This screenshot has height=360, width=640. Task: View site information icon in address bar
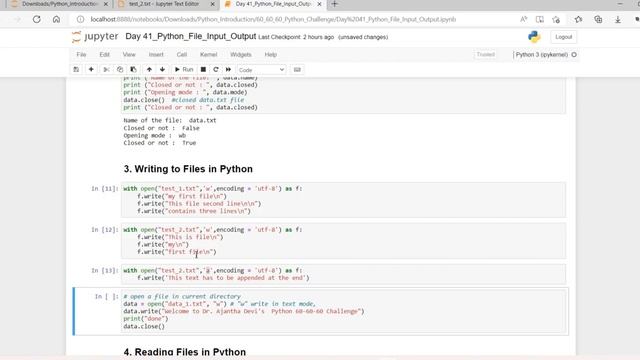[80, 19]
